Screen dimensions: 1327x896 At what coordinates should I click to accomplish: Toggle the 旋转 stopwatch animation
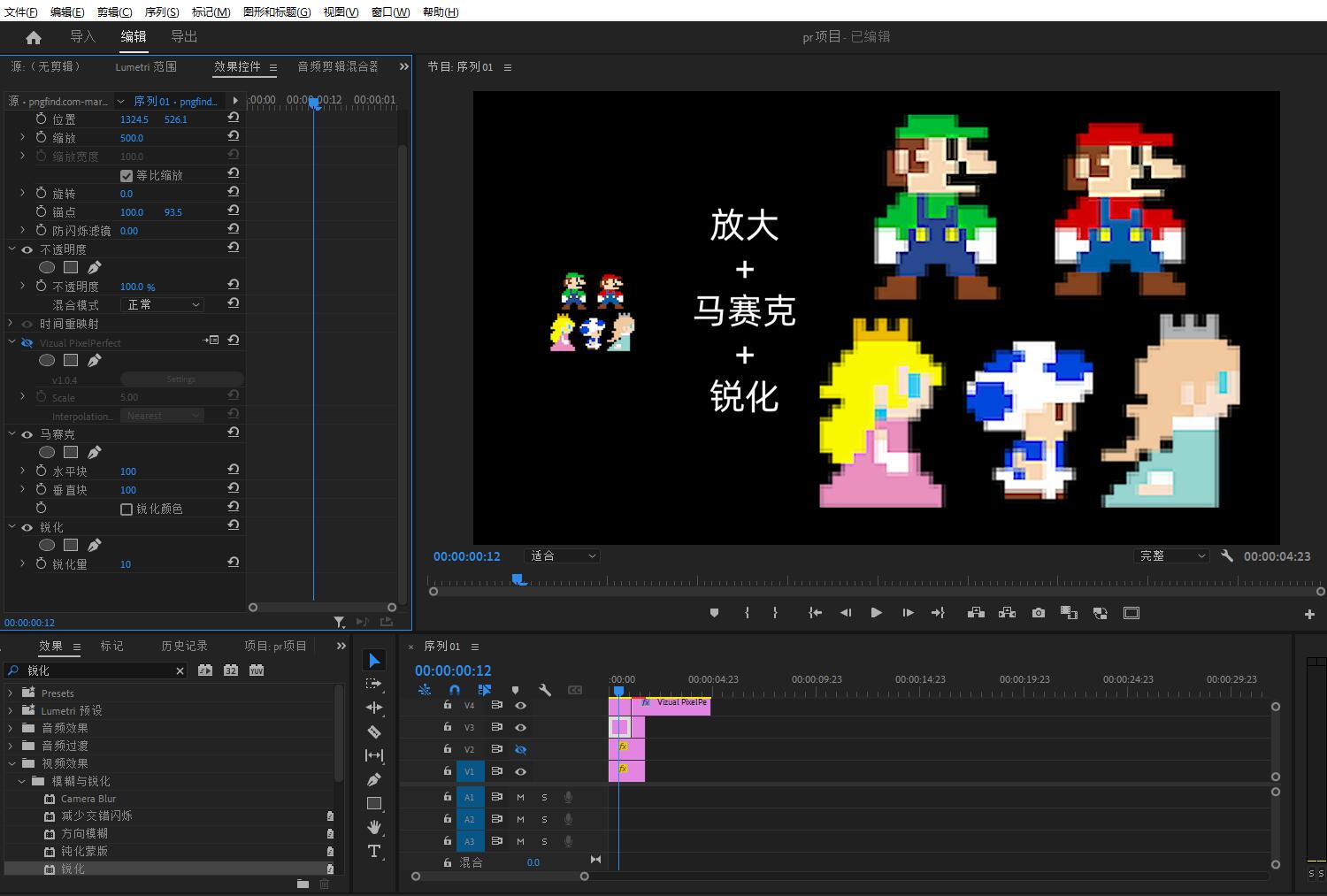click(41, 193)
